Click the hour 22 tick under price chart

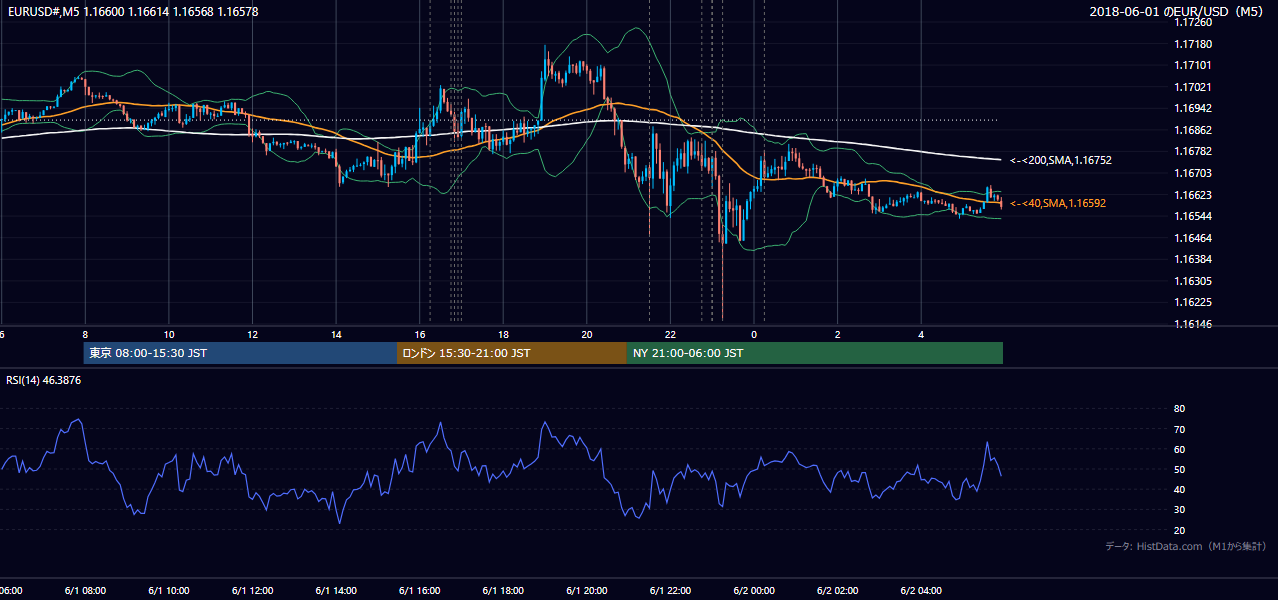click(x=670, y=334)
